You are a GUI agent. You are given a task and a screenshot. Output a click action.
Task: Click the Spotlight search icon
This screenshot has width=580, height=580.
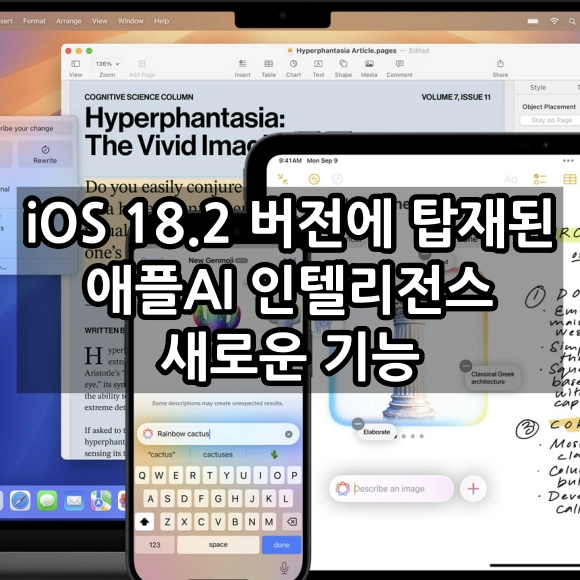[572, 21]
